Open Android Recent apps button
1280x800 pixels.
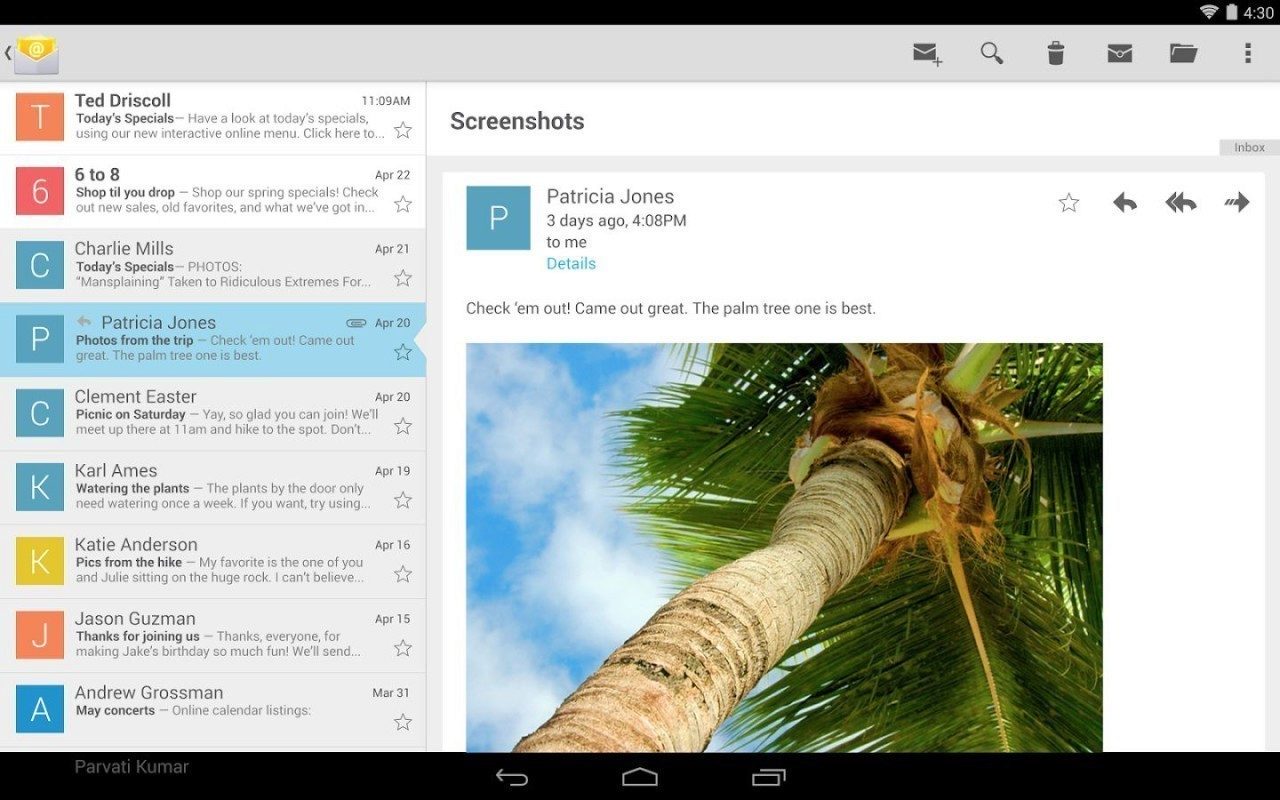(768, 777)
